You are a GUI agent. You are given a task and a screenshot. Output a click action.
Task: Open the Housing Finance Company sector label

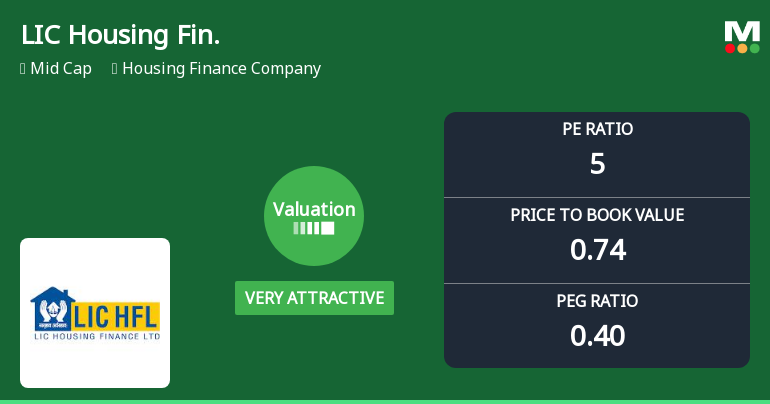tap(221, 69)
